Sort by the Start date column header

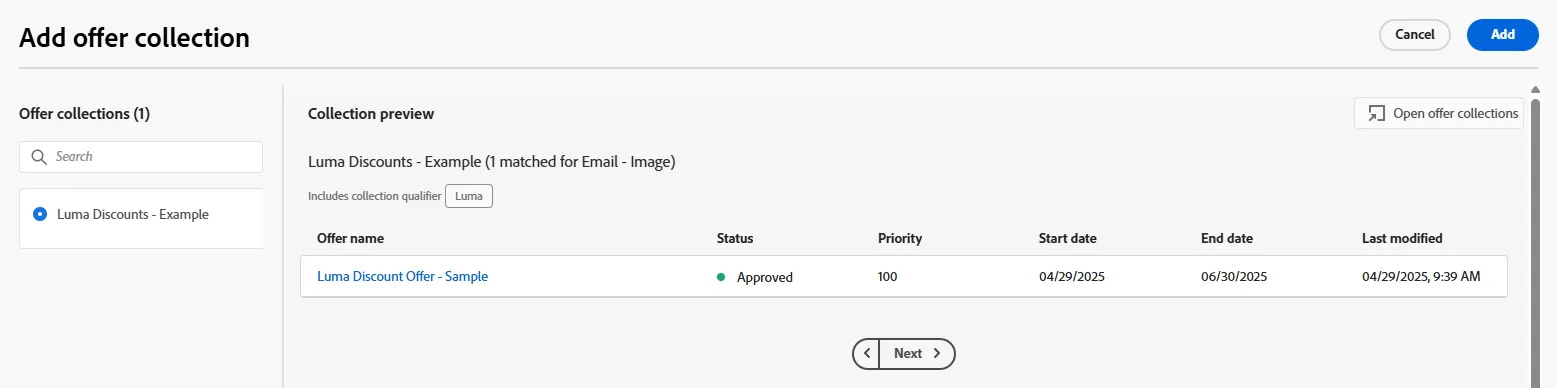(1068, 238)
